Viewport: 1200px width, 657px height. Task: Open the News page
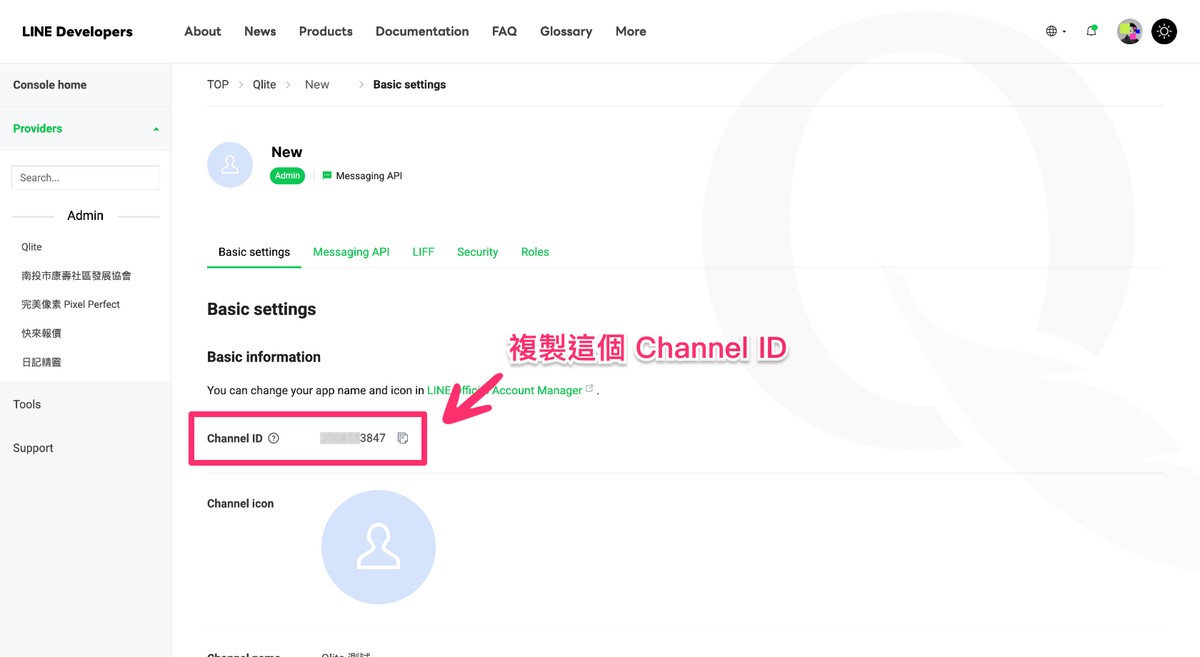pyautogui.click(x=260, y=31)
